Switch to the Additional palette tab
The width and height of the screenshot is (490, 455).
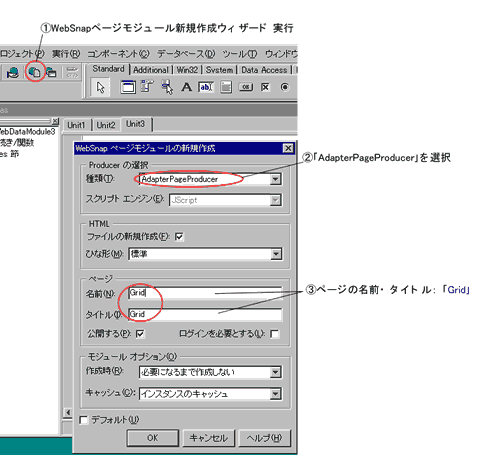click(151, 70)
